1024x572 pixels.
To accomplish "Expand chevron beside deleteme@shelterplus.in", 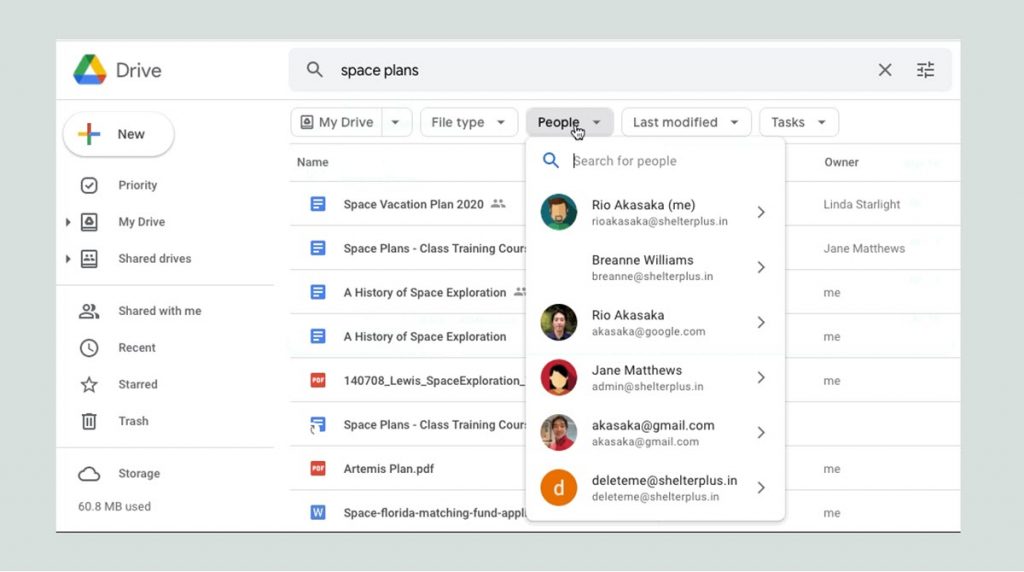I will point(761,488).
